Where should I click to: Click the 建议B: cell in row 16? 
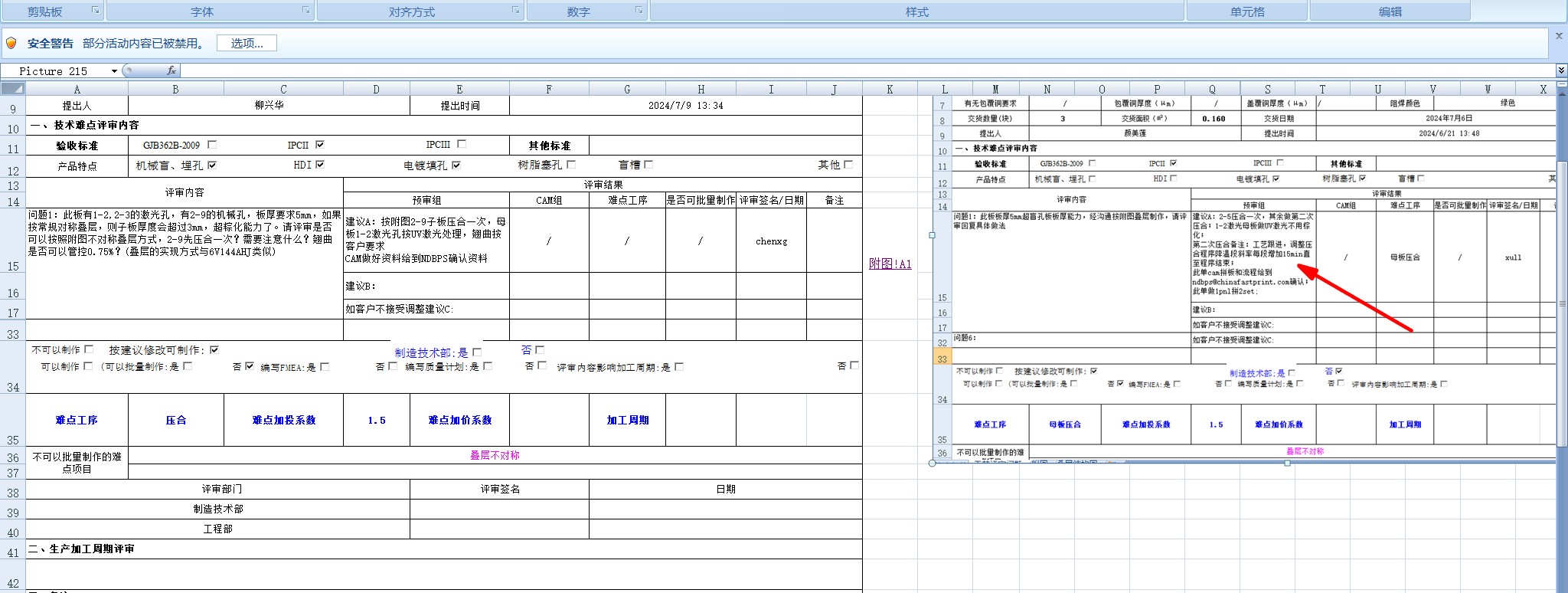(x=426, y=286)
